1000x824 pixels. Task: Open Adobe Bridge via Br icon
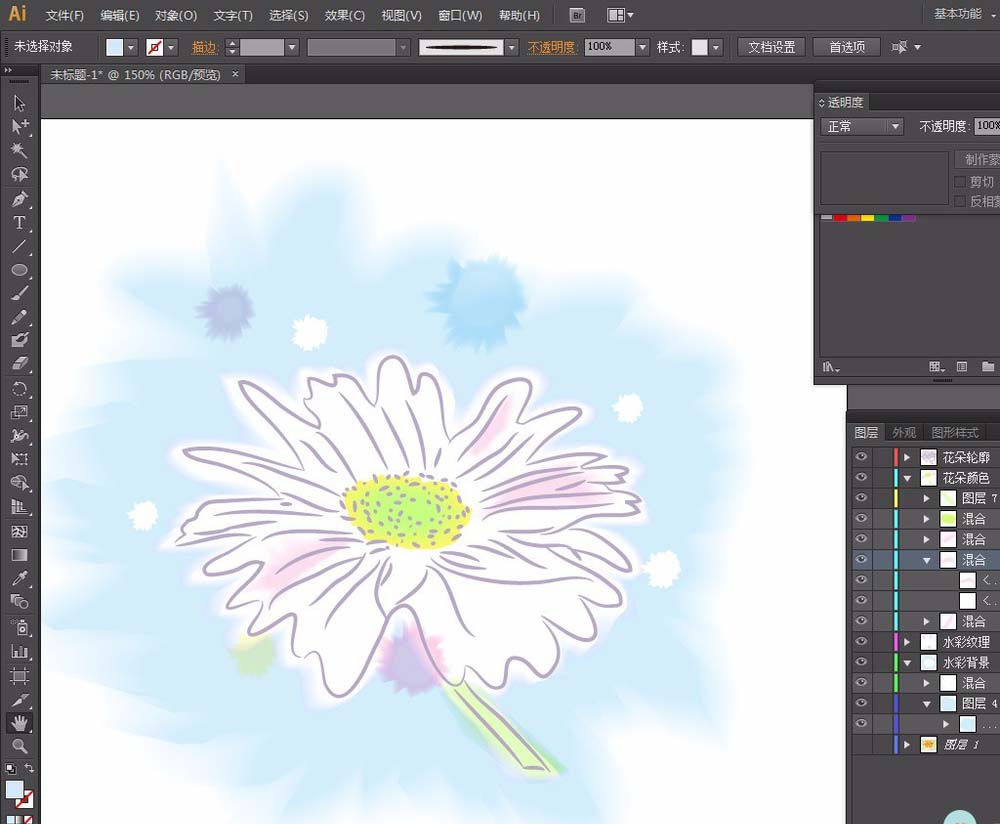[x=577, y=15]
